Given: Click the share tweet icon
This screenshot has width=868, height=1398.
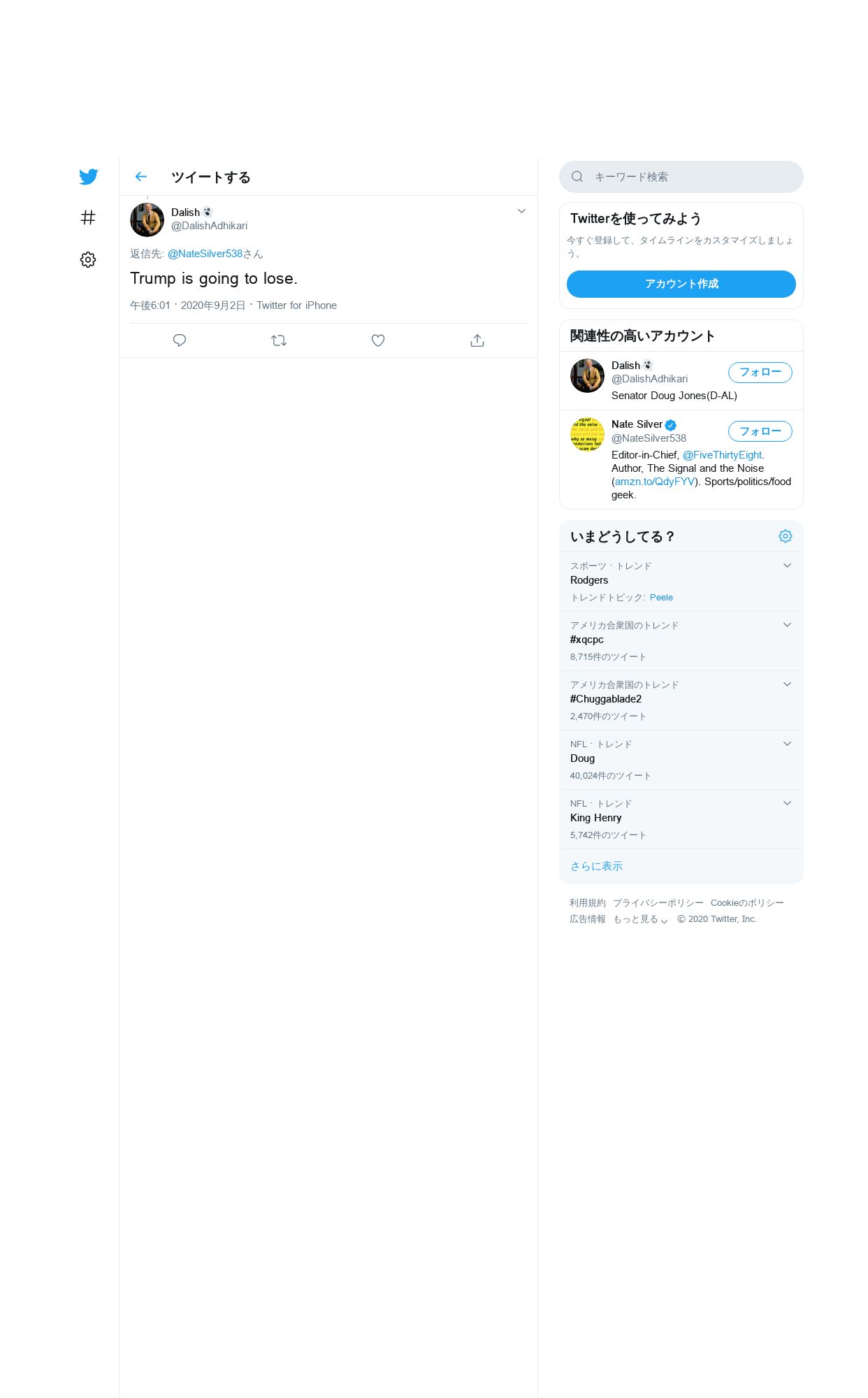Looking at the screenshot, I should point(477,340).
